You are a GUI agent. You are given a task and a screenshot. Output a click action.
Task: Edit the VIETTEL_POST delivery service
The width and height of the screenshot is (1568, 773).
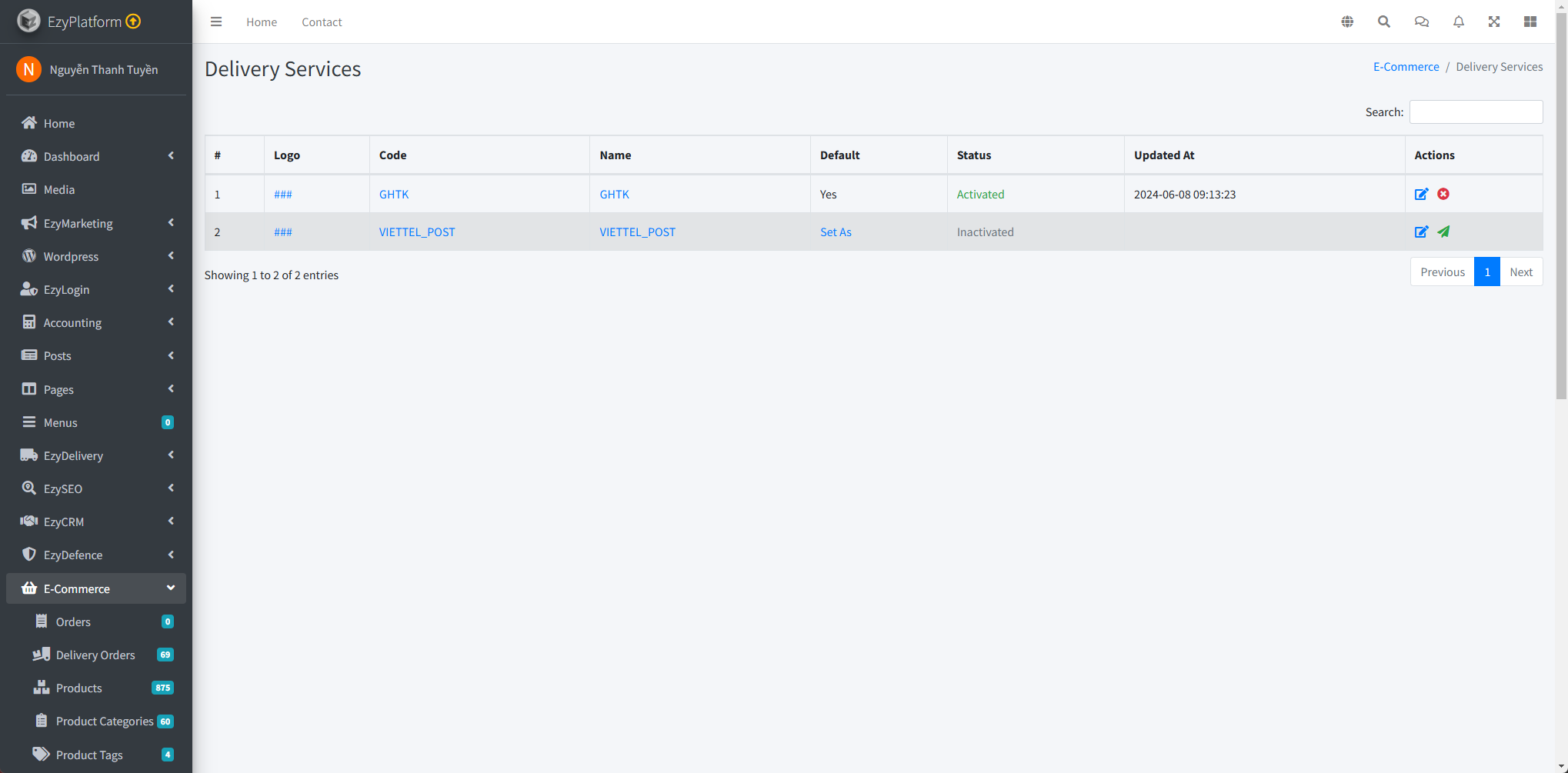coord(1421,232)
